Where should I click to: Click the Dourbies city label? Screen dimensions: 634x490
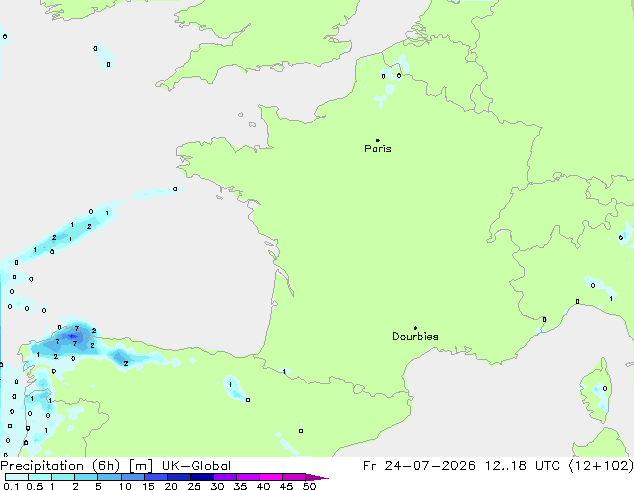415,336
